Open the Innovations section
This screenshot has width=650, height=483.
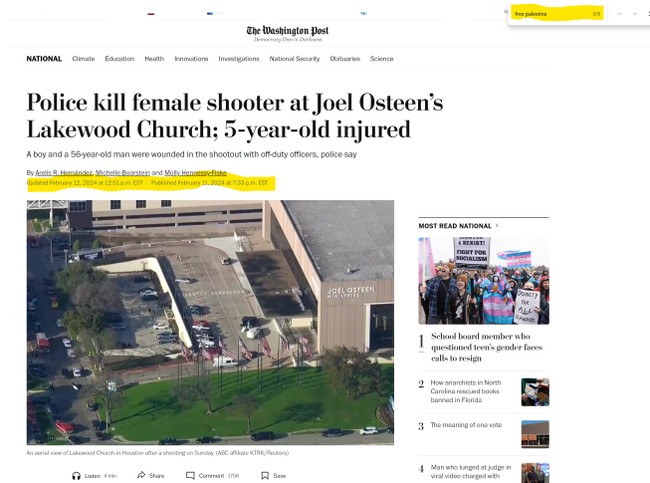(191, 59)
